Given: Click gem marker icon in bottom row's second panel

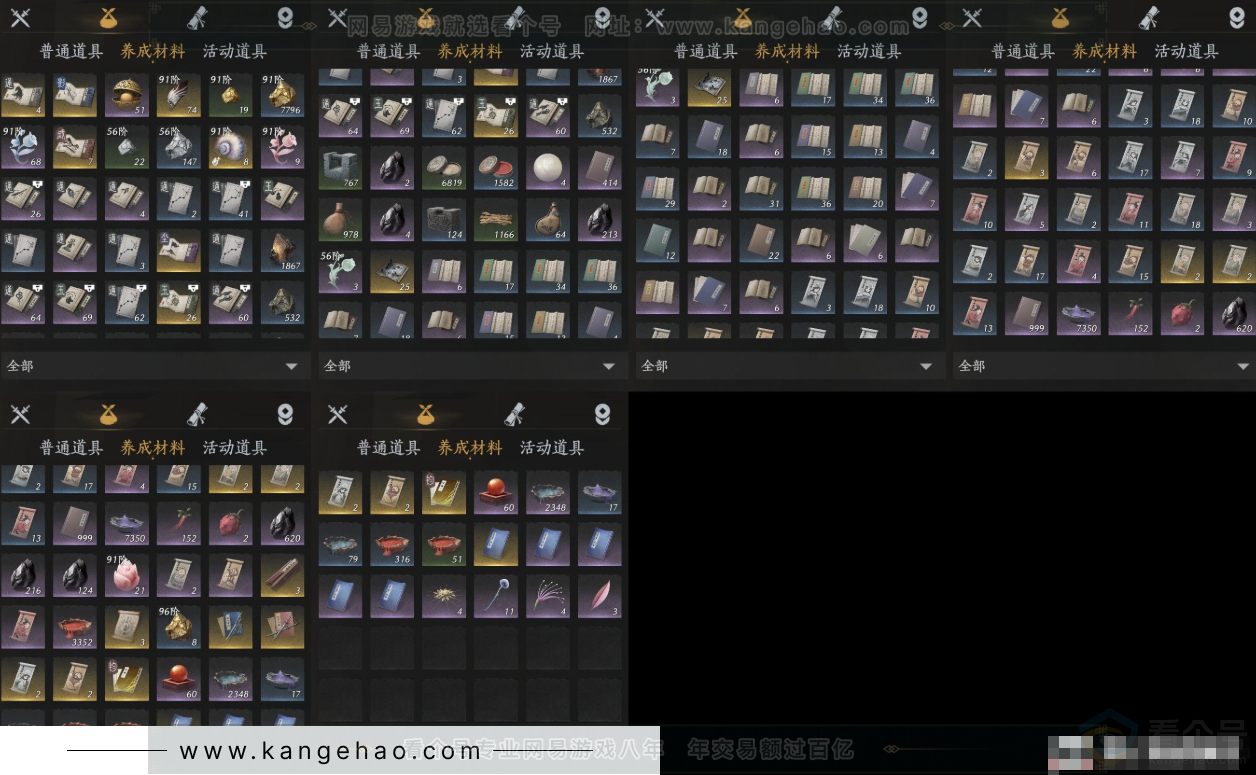Looking at the screenshot, I should 602,414.
